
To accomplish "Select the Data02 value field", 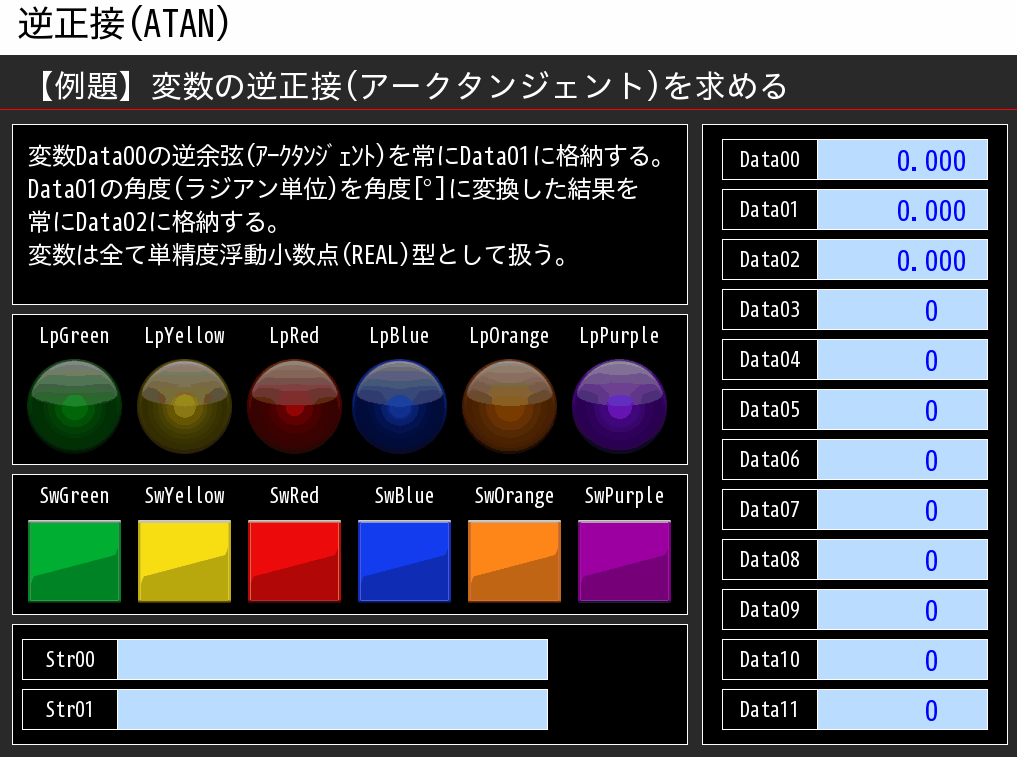I will [x=902, y=259].
